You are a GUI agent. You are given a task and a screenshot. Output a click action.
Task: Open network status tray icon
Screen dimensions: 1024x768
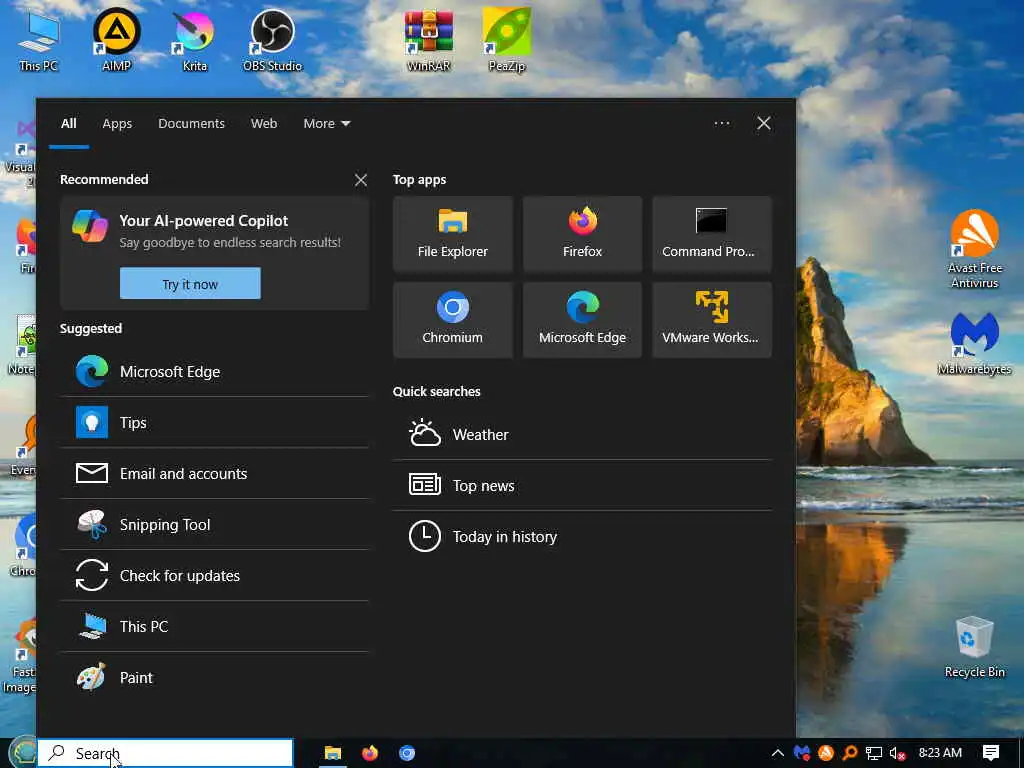click(874, 753)
